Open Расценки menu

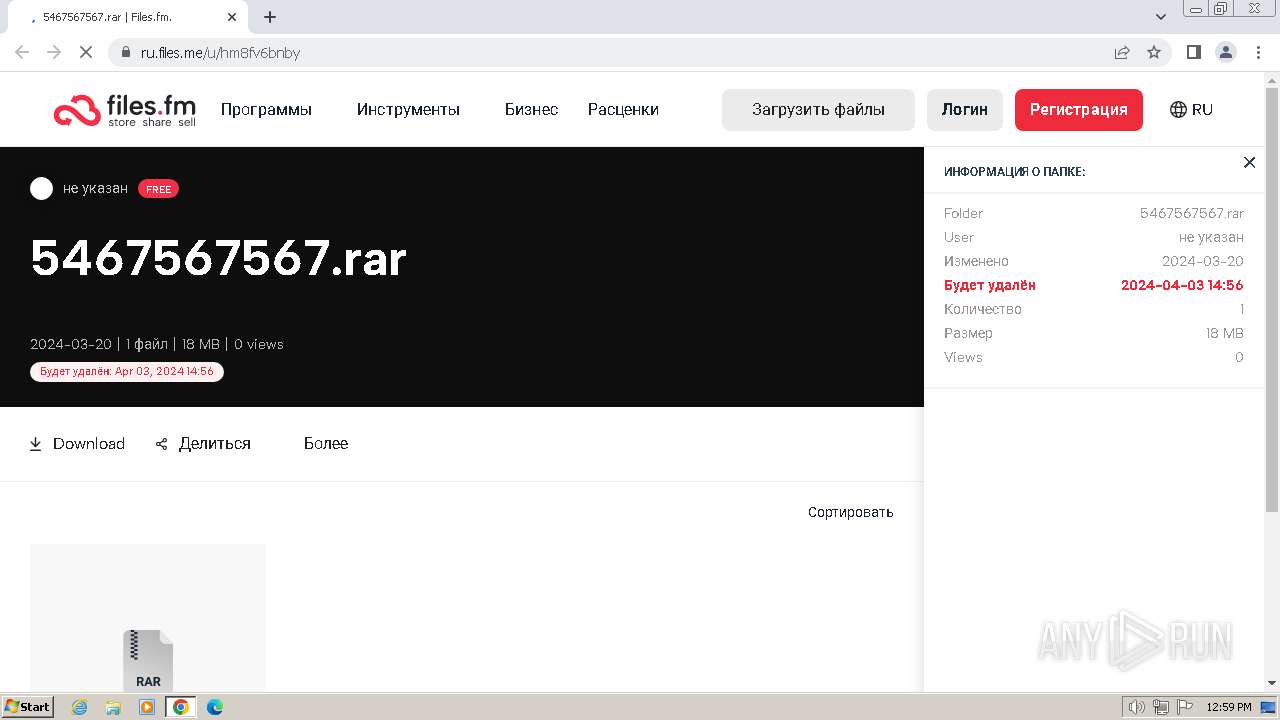(623, 110)
